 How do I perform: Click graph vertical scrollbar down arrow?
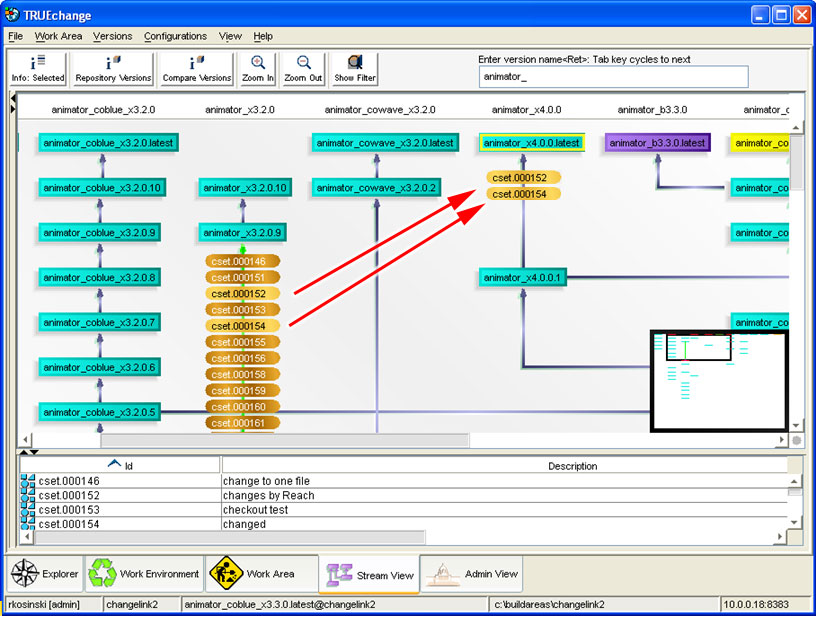click(796, 426)
